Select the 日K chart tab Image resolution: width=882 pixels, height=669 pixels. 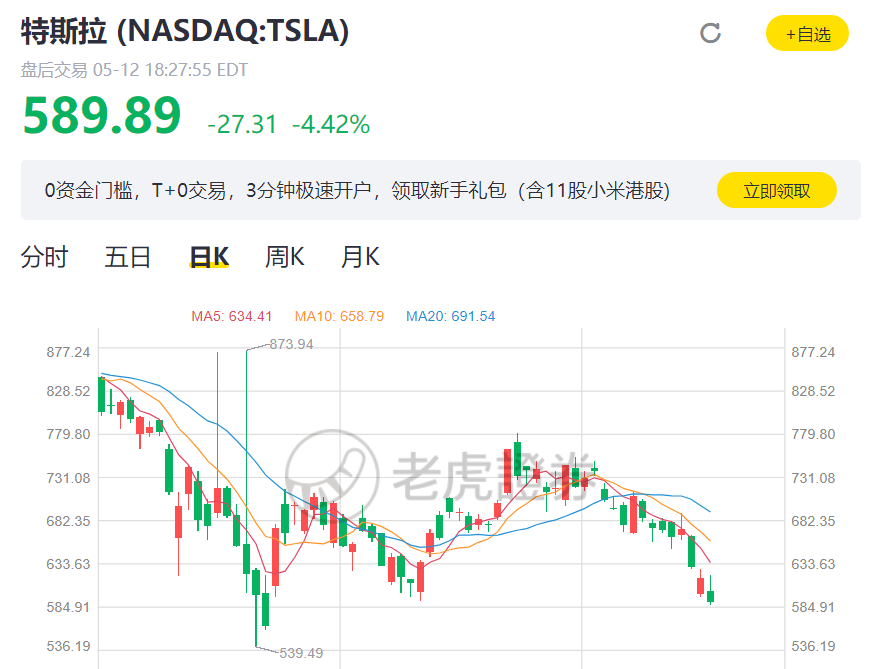tap(210, 257)
